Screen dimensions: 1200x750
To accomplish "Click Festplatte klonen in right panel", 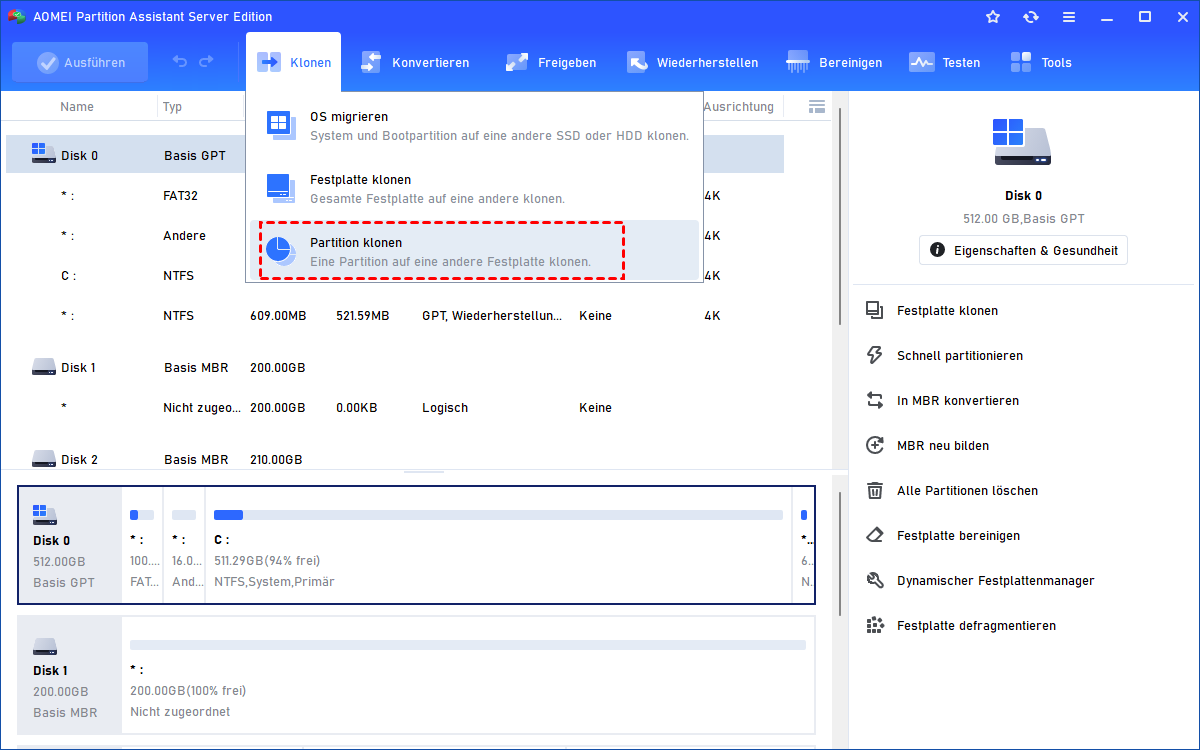I will (947, 311).
